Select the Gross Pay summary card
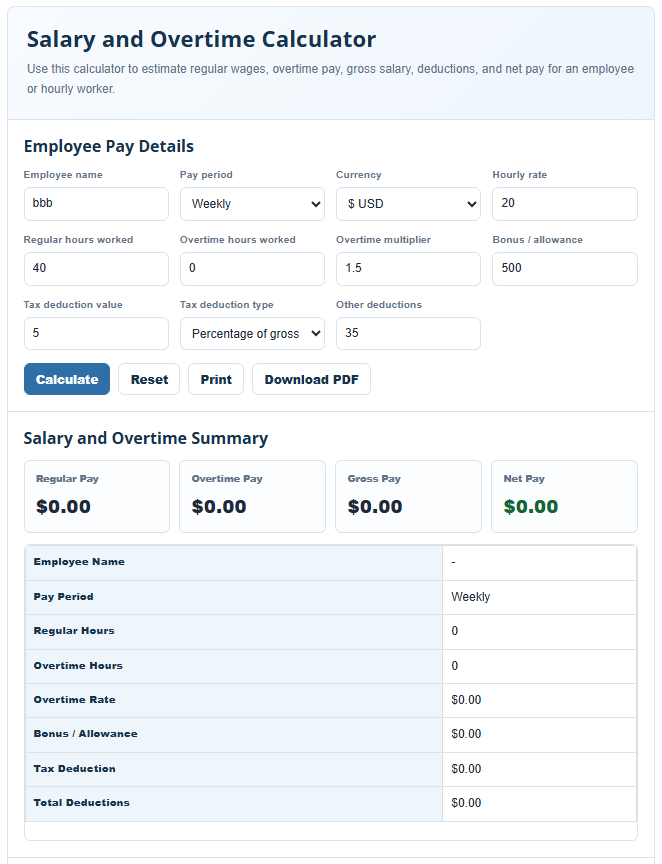 pyautogui.click(x=408, y=496)
